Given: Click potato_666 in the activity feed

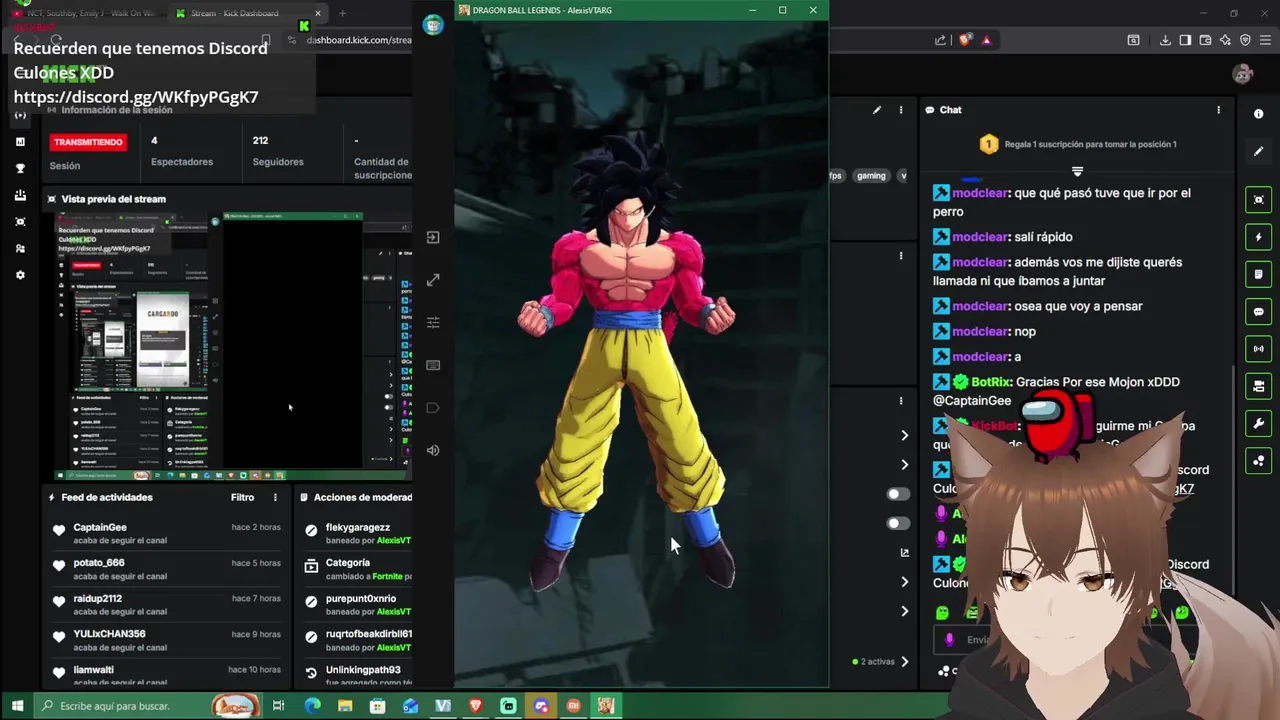Looking at the screenshot, I should (x=99, y=563).
